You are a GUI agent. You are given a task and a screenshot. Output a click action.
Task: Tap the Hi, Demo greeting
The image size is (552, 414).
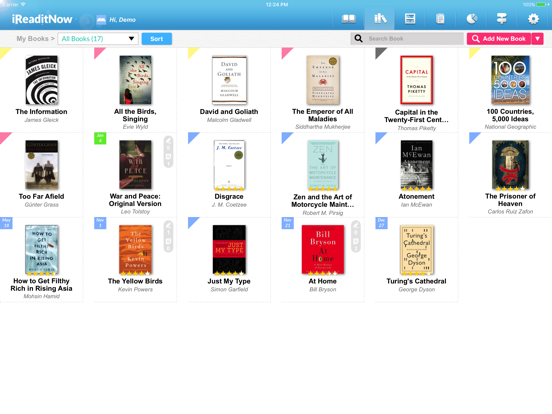(122, 20)
